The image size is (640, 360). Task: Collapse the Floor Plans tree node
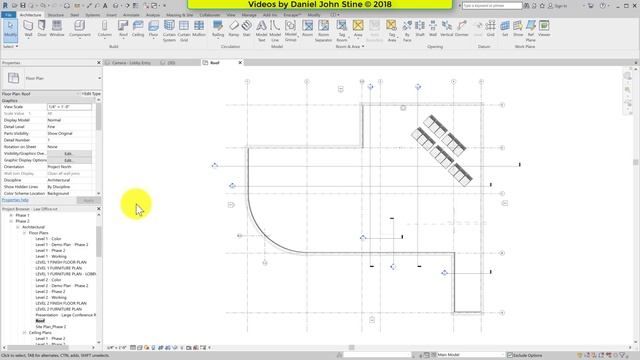(24, 233)
